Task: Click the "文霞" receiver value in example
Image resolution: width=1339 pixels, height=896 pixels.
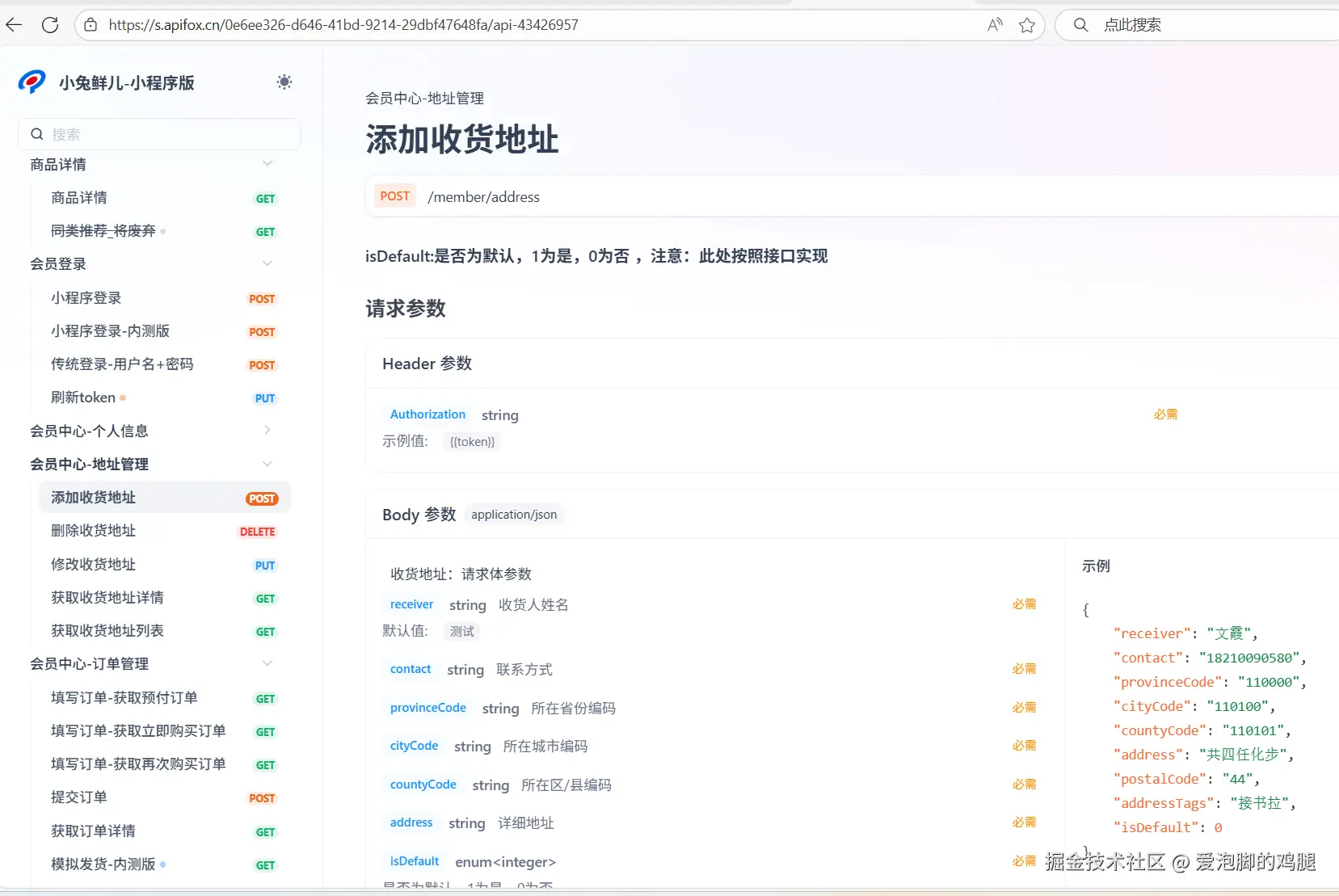Action: point(1229,633)
